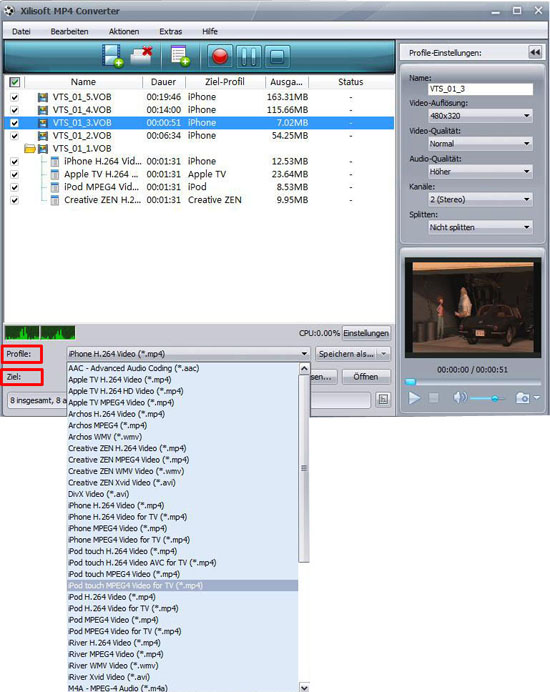Toggle the iPhone H.264 Vid... row checkbox
This screenshot has height=692, width=550.
[x=15, y=162]
